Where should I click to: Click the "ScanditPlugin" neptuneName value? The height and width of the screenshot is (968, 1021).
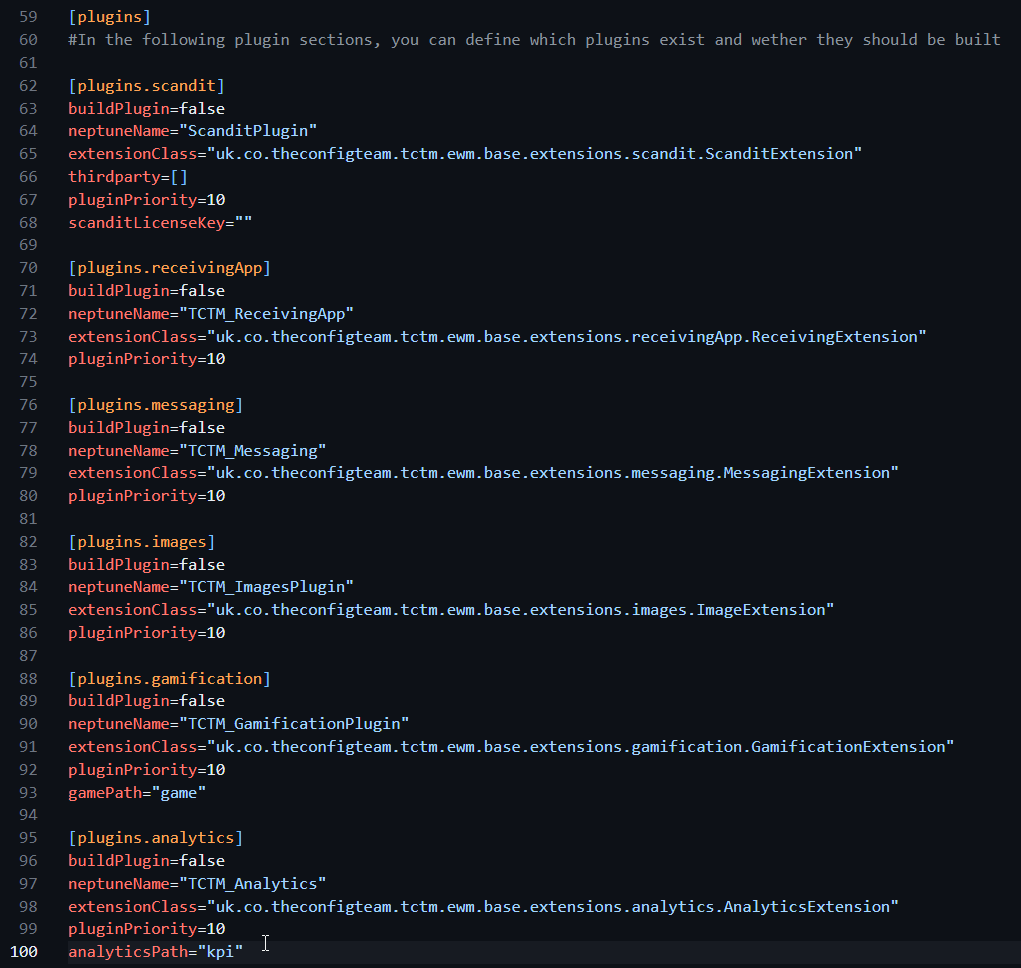coord(248,131)
